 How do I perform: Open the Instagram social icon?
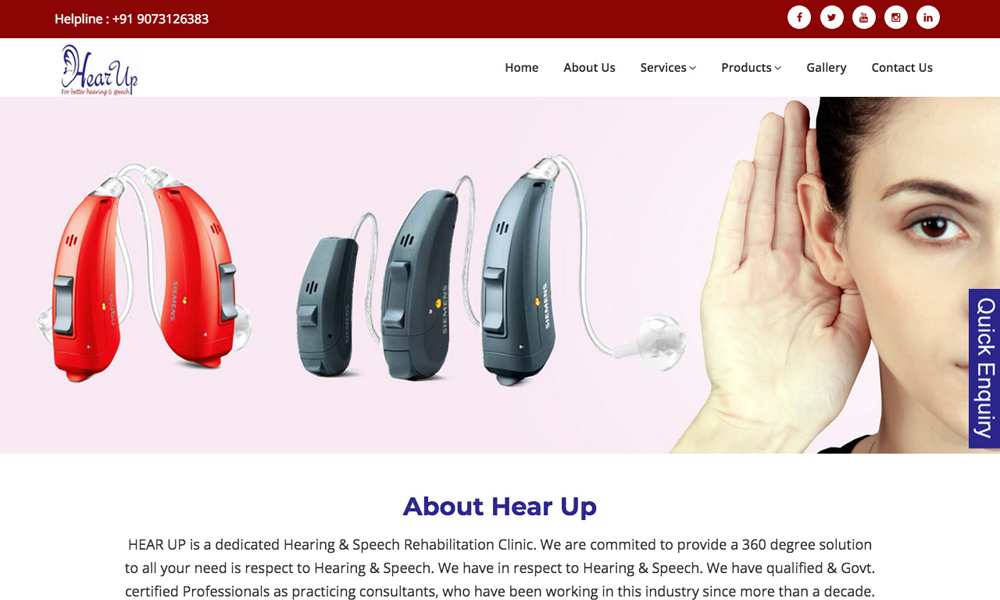[895, 17]
